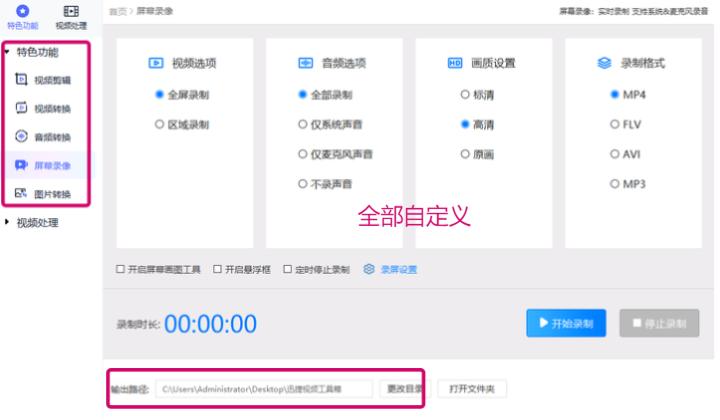
Task: Click the HD 画质设置 header icon
Action: point(455,63)
